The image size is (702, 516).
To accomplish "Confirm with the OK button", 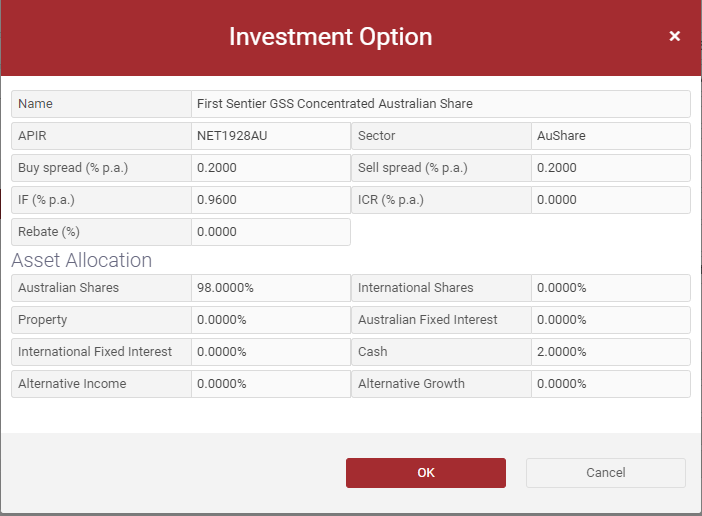I will pyautogui.click(x=426, y=473).
